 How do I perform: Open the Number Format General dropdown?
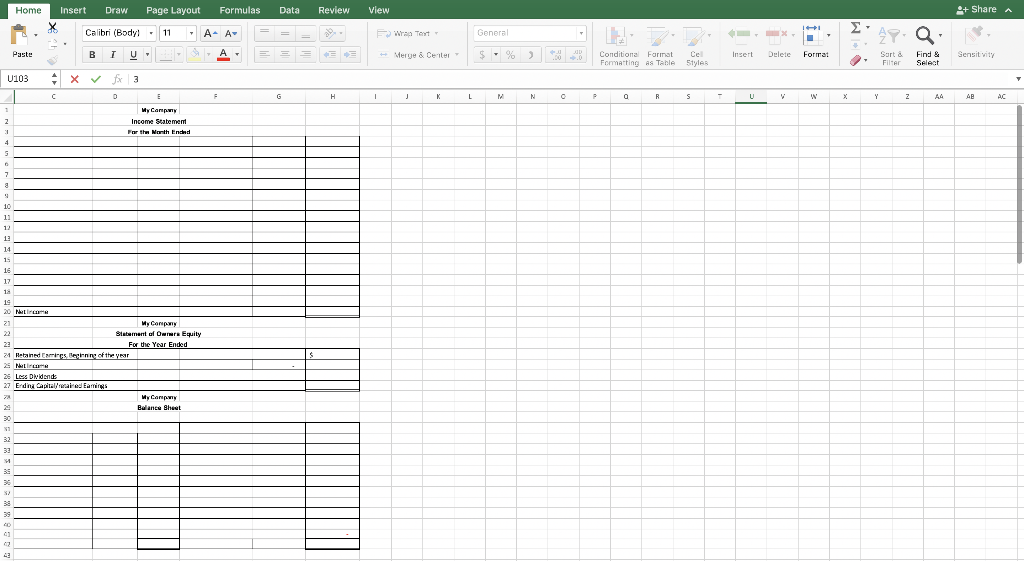pos(530,33)
